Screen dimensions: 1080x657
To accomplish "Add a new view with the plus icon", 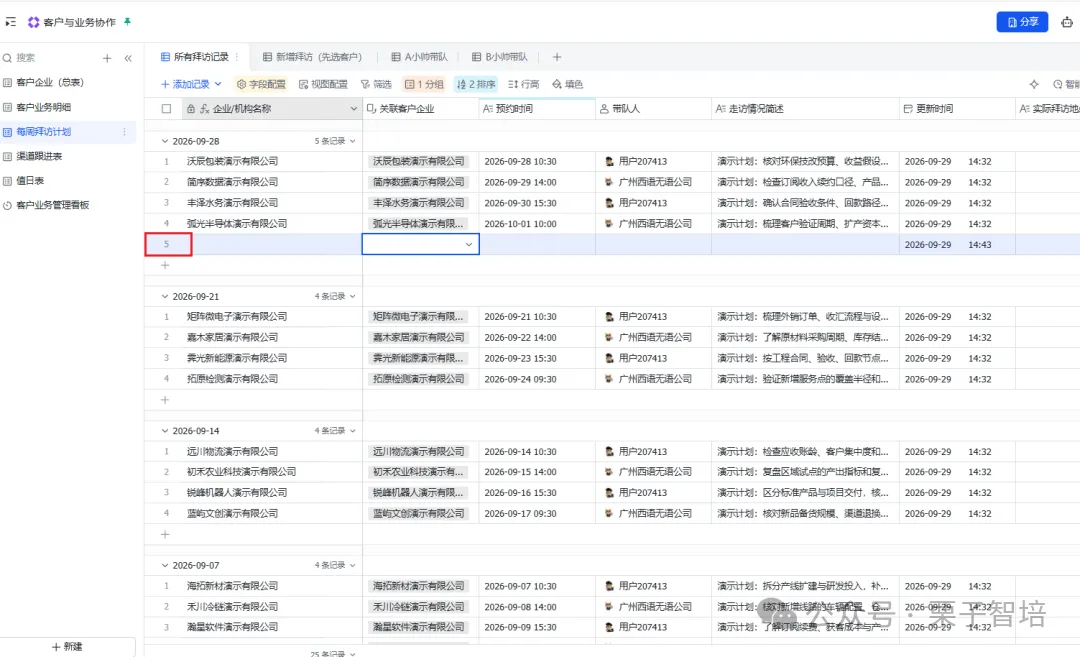I will click(x=557, y=57).
